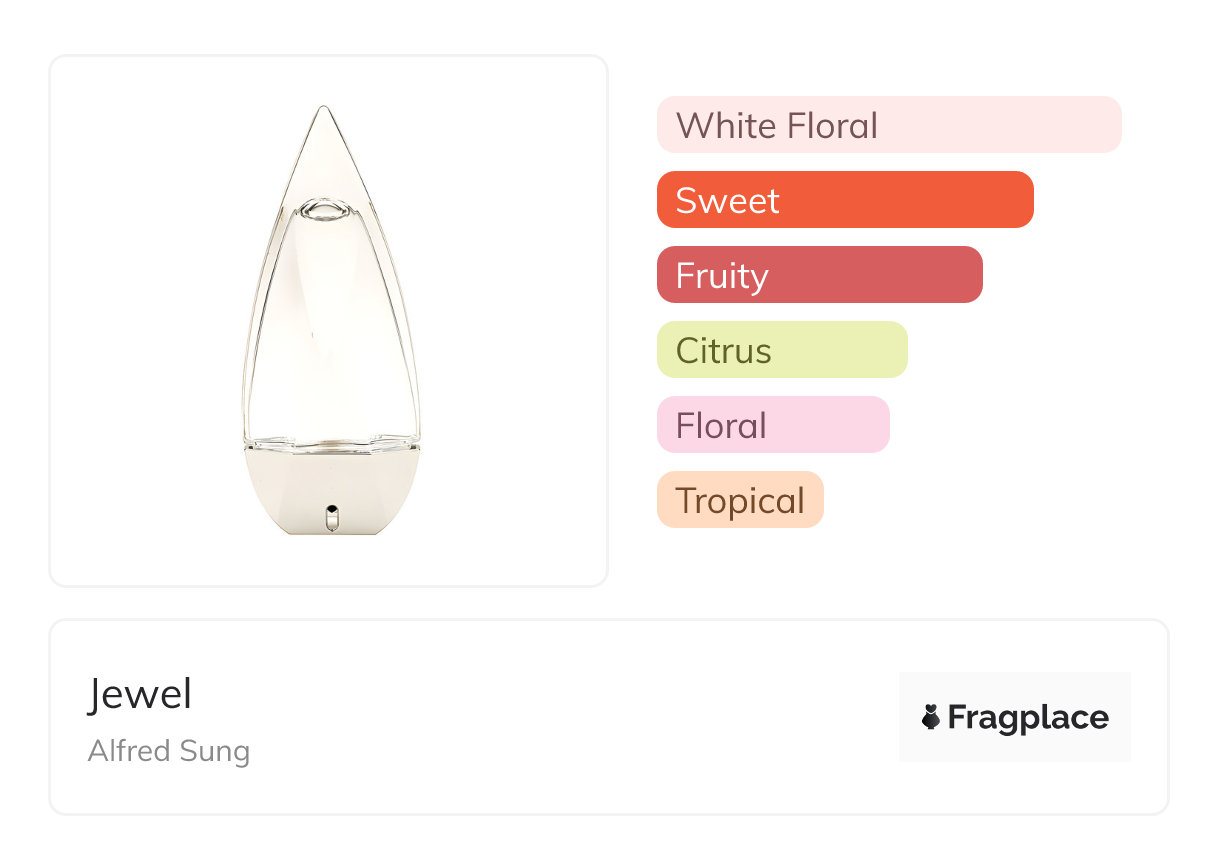Open the Alfred Sung brand link
Image resolution: width=1218 pixels, height=864 pixels.
(169, 751)
